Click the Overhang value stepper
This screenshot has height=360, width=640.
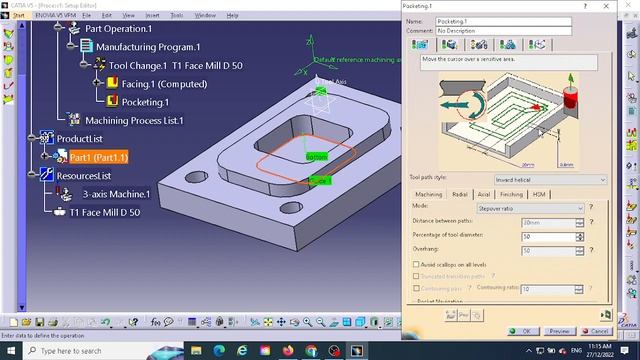pos(580,251)
